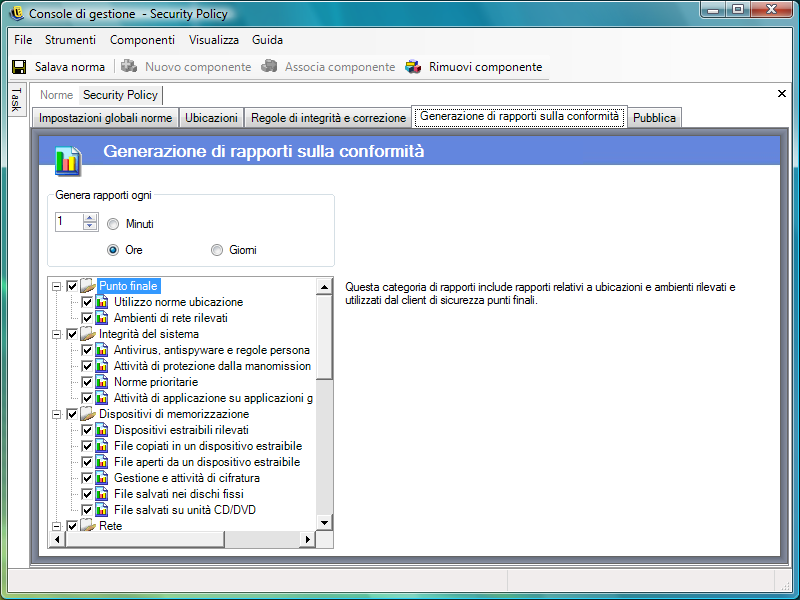Image resolution: width=800 pixels, height=600 pixels.
Task: Click the Antivirus, antispyware report icon
Action: [x=102, y=349]
